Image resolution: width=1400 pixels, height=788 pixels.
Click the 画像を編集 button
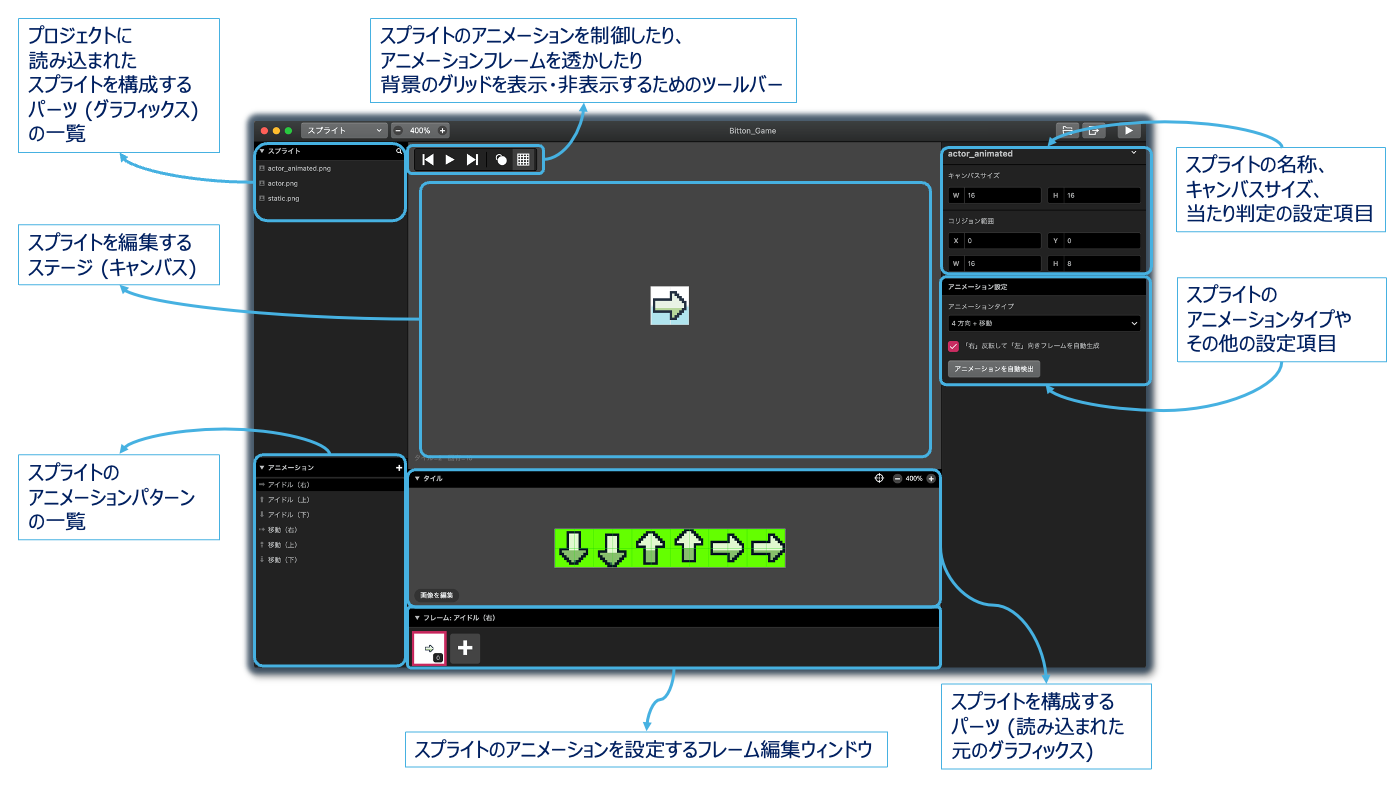click(436, 595)
